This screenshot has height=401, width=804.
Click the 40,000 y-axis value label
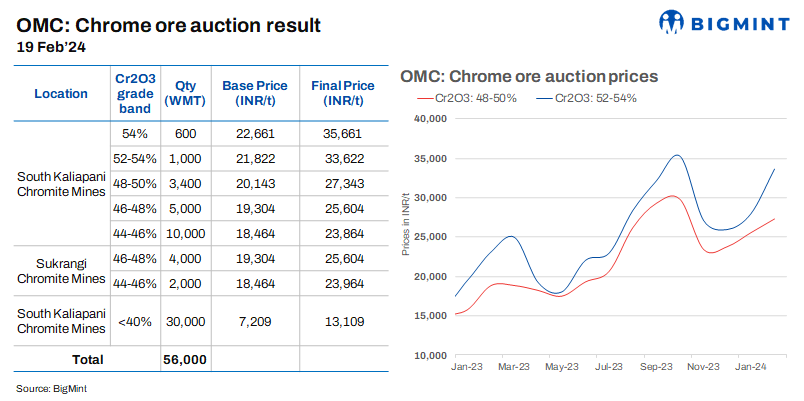pos(428,119)
